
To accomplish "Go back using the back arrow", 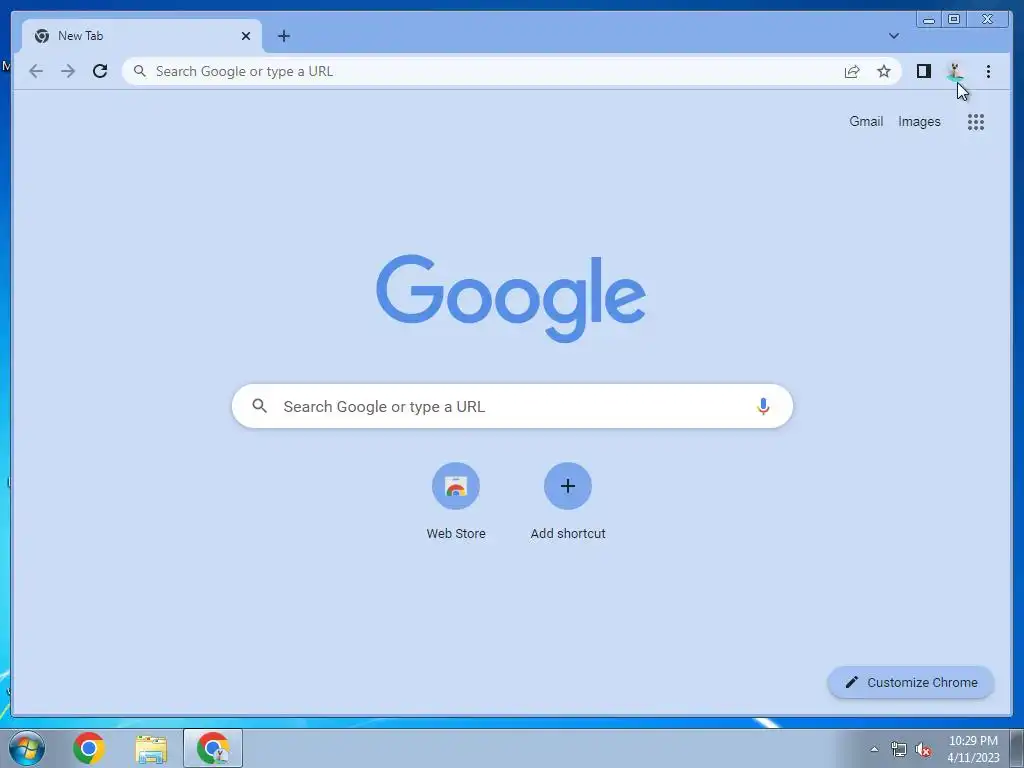I will pos(36,71).
